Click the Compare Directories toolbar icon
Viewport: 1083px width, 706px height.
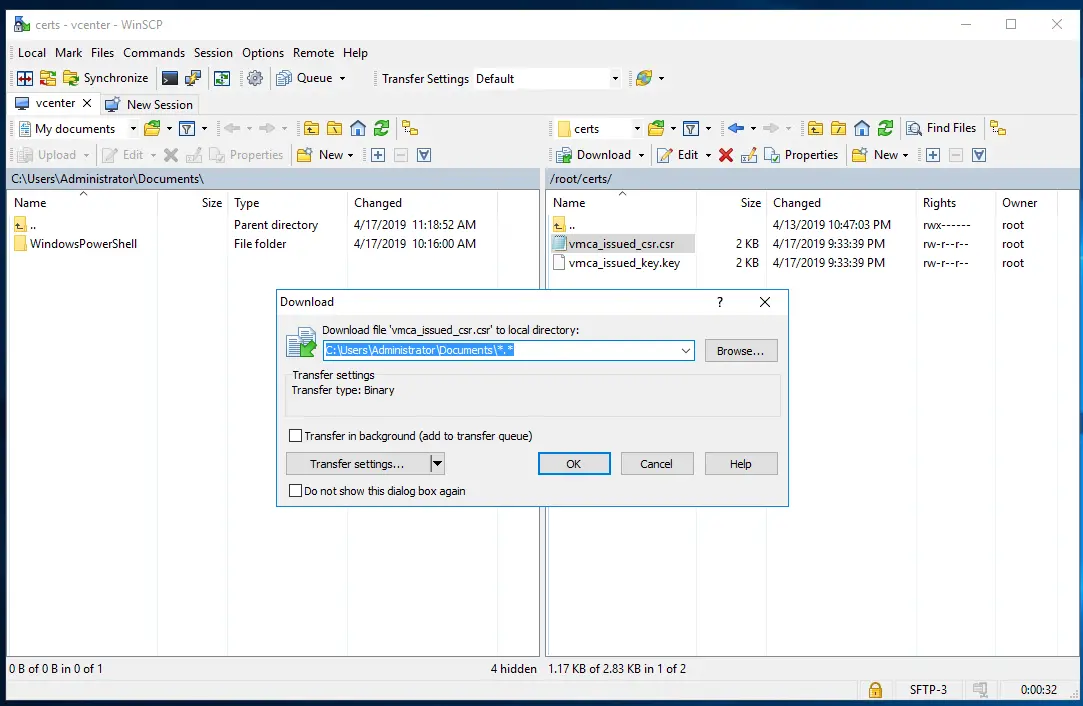point(25,78)
